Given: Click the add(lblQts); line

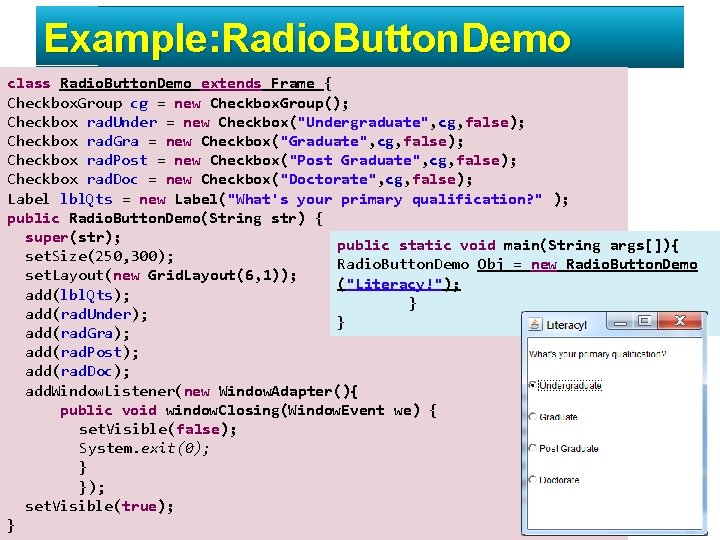Looking at the screenshot, I should [77, 295].
